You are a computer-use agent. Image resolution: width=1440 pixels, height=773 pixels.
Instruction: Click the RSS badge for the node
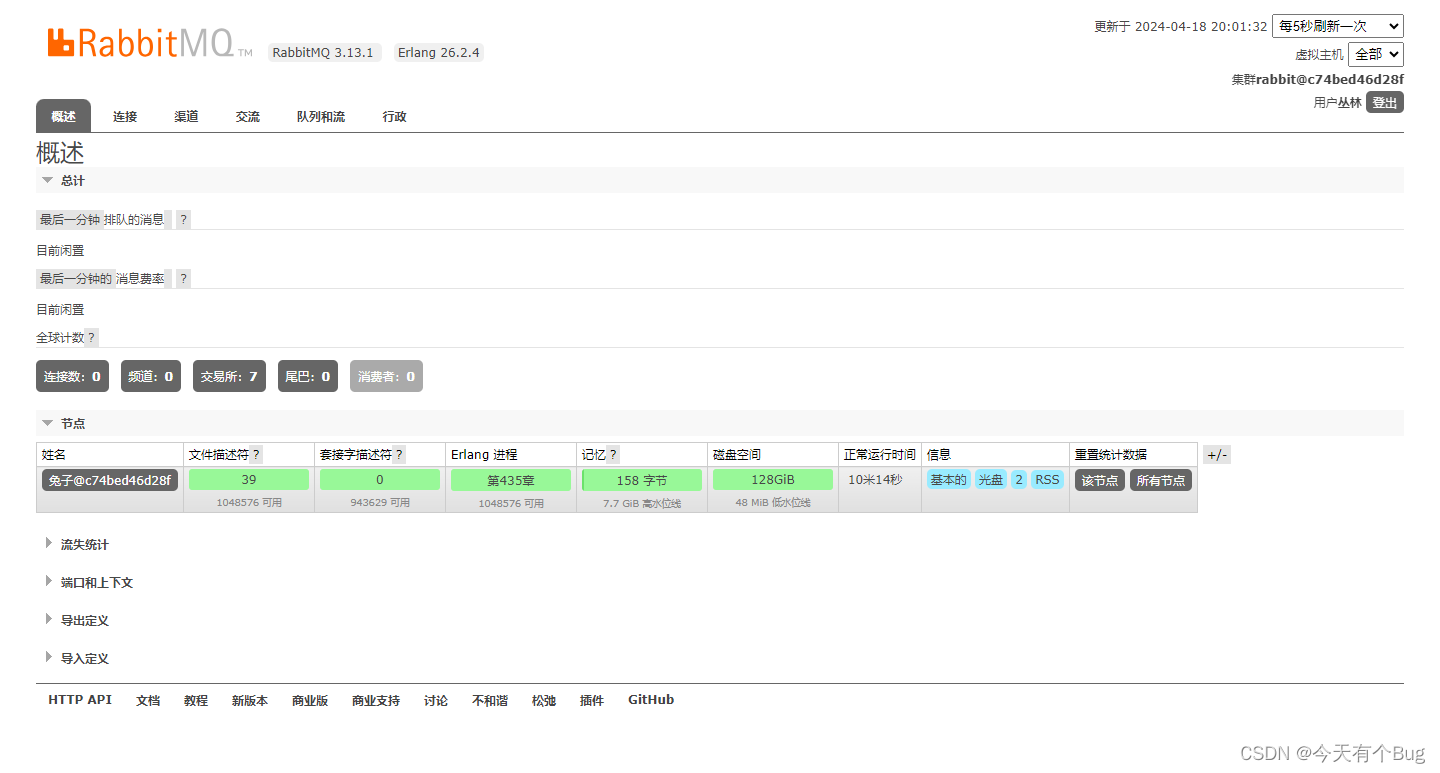[1046, 479]
